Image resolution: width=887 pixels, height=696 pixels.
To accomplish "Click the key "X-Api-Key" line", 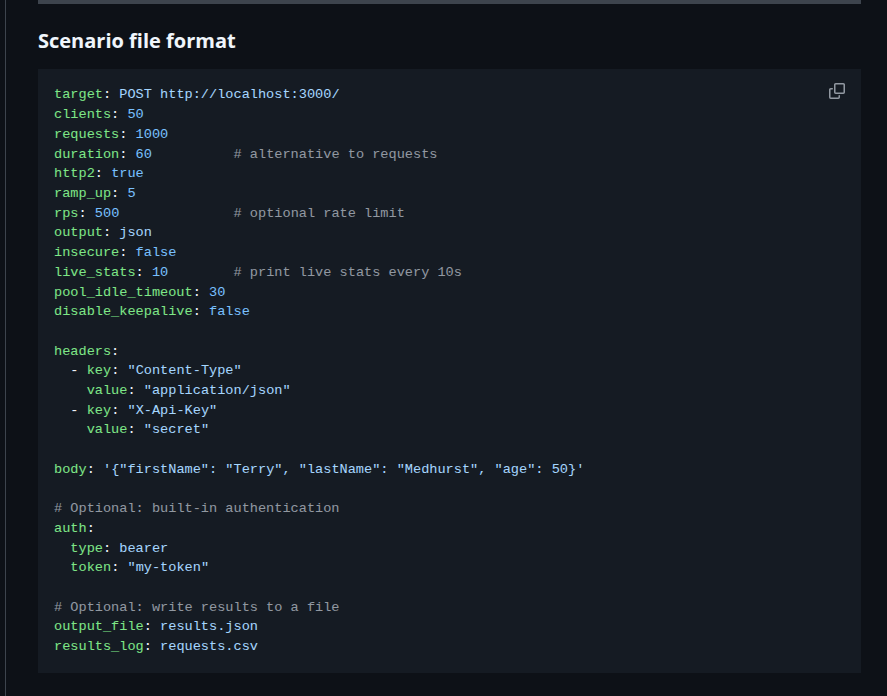I will pyautogui.click(x=144, y=410).
